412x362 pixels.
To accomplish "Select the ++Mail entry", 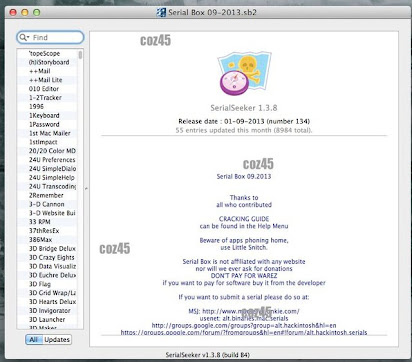I will pyautogui.click(x=47, y=71).
